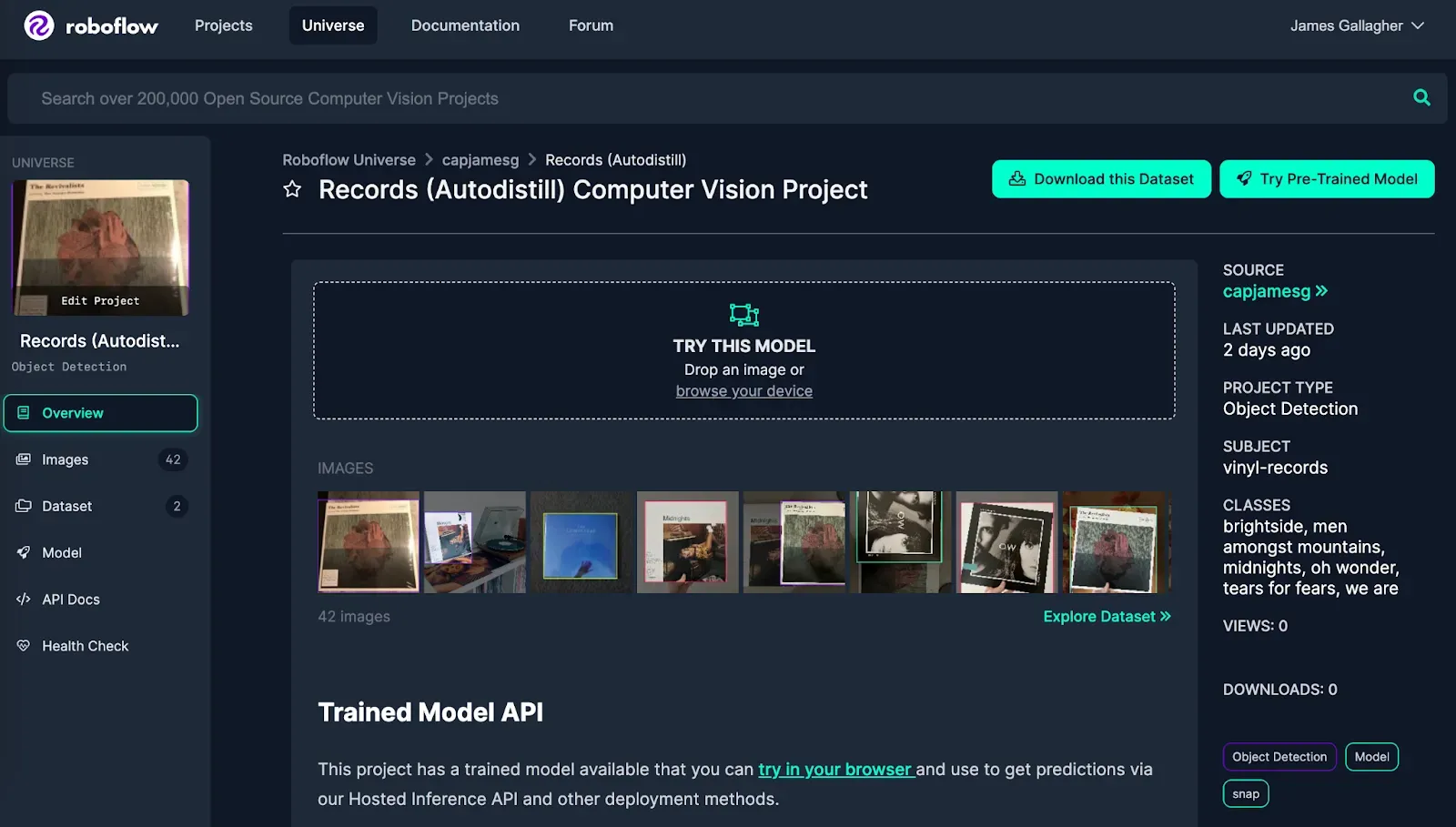Viewport: 1456px width, 827px height.
Task: Click the Records (Autodistill) breadcrumb
Action: [616, 159]
